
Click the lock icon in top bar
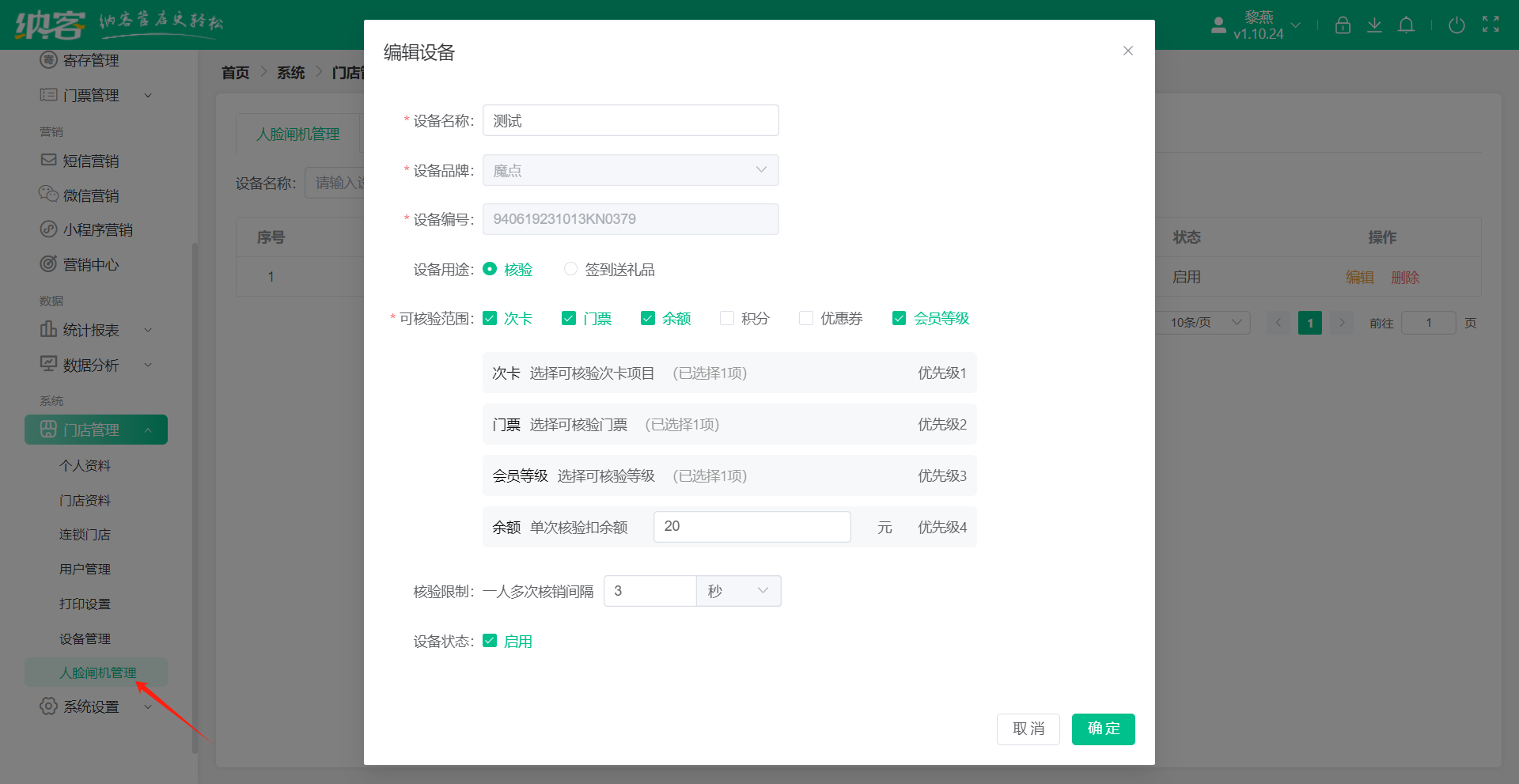point(1343,25)
